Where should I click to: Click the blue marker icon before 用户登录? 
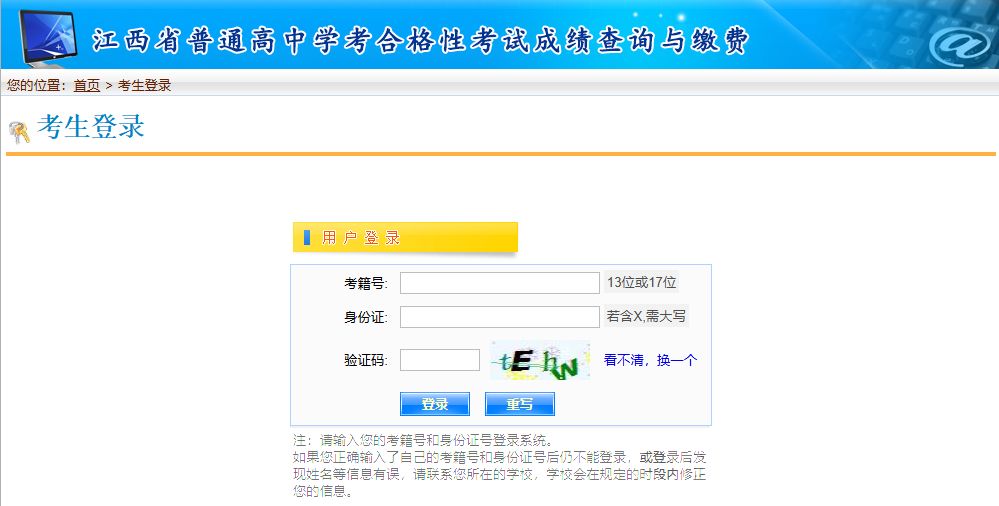(307, 238)
